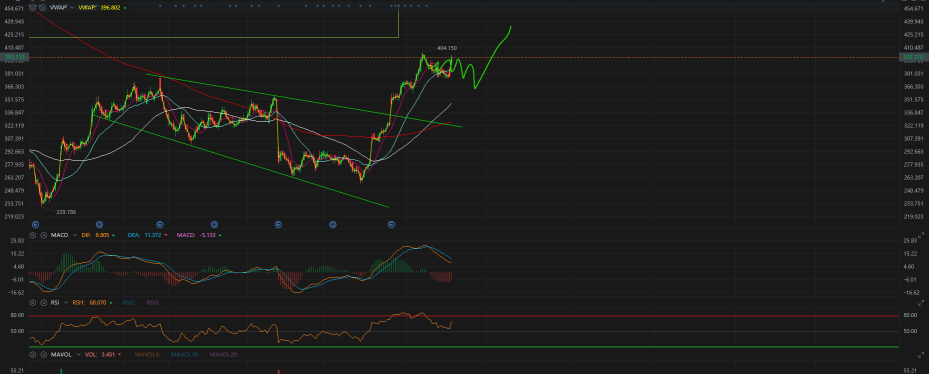Remove the MAVOL indicator with X icon
929x374 pixels.
[43, 354]
